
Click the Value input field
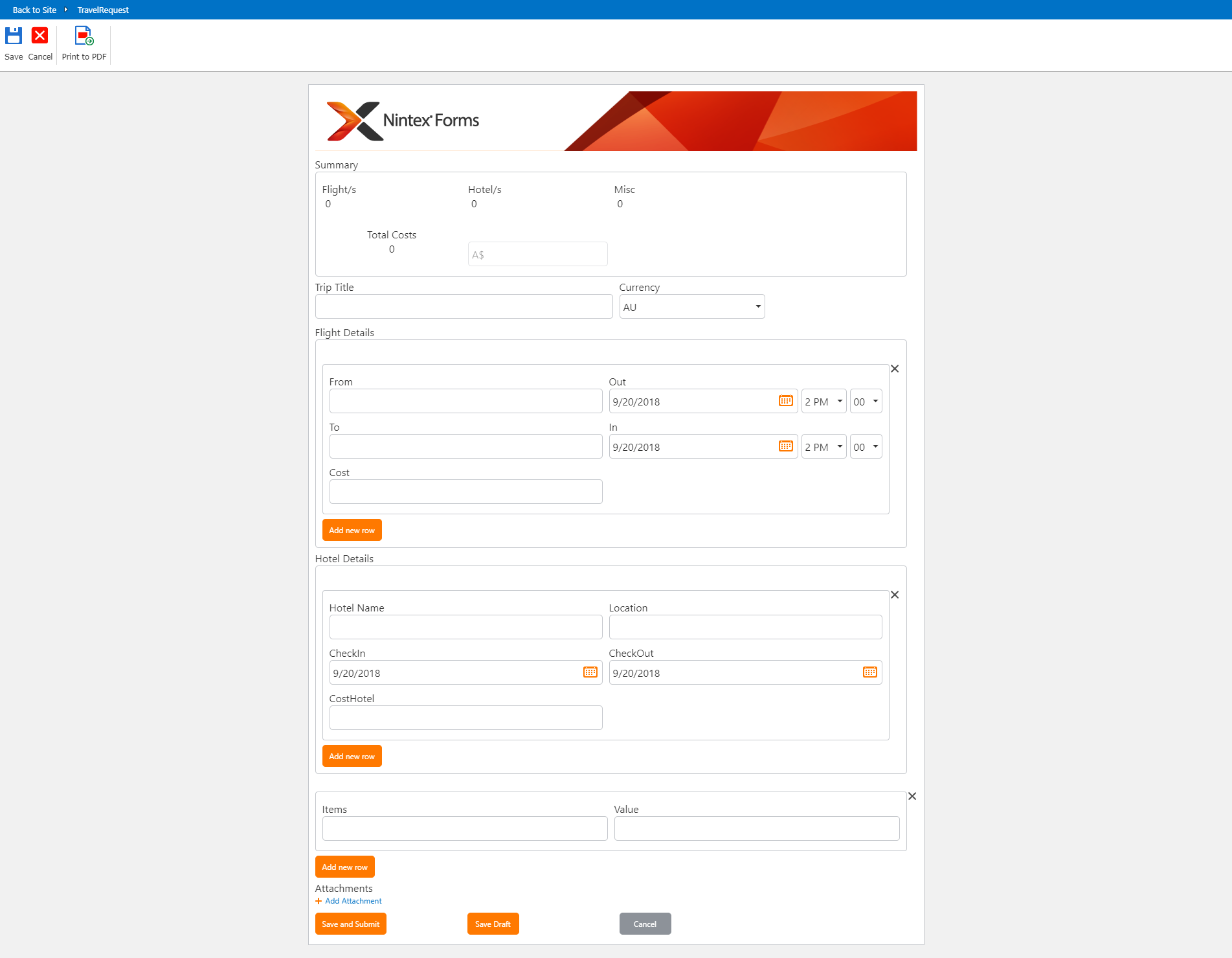point(757,828)
